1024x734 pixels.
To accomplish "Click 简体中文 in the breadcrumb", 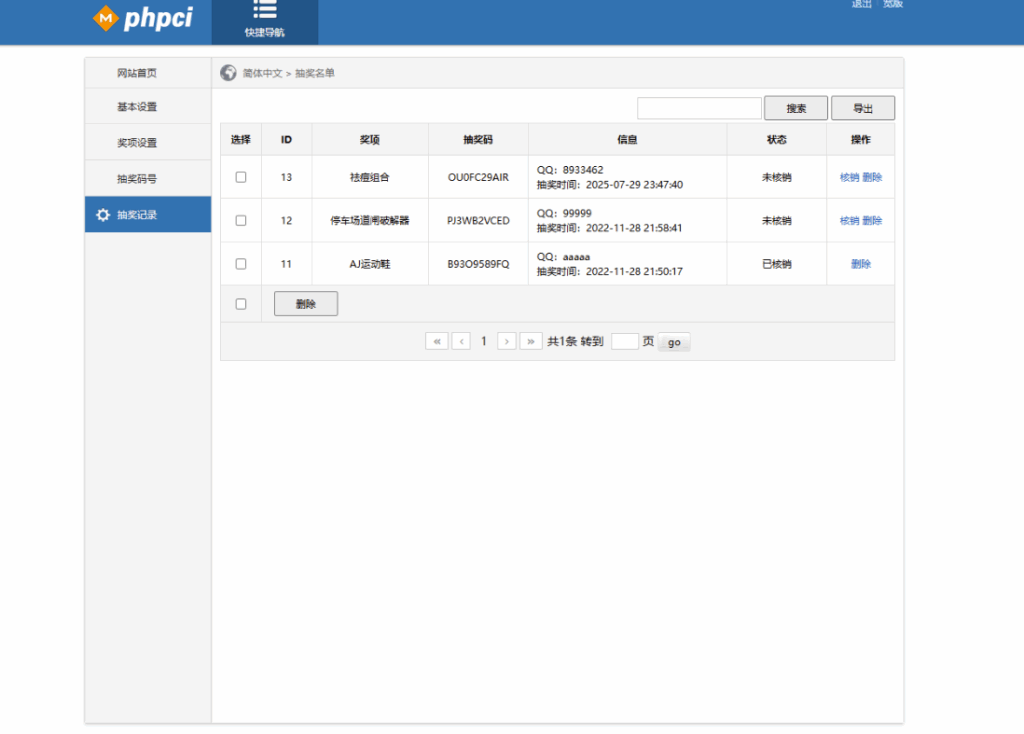I will click(x=263, y=73).
